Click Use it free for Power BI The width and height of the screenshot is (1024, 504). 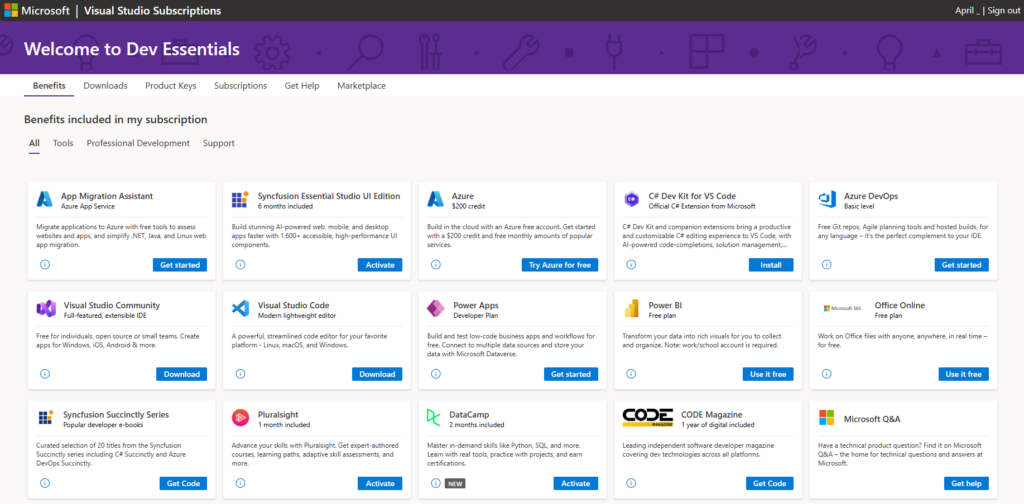click(x=768, y=374)
